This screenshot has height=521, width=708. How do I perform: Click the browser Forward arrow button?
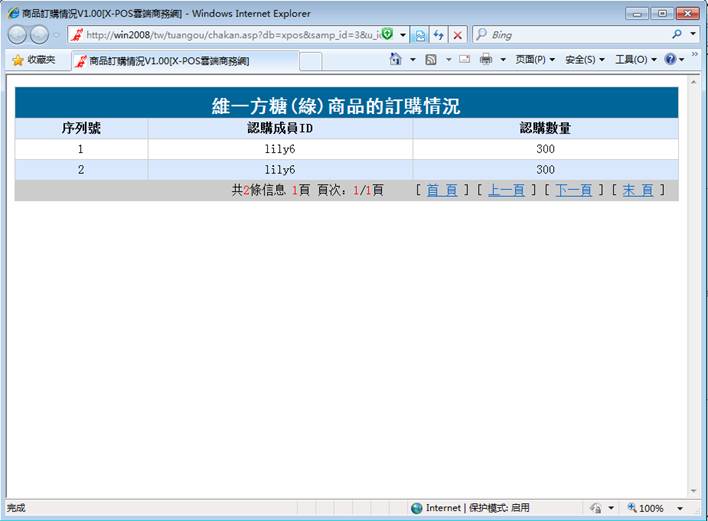click(39, 34)
